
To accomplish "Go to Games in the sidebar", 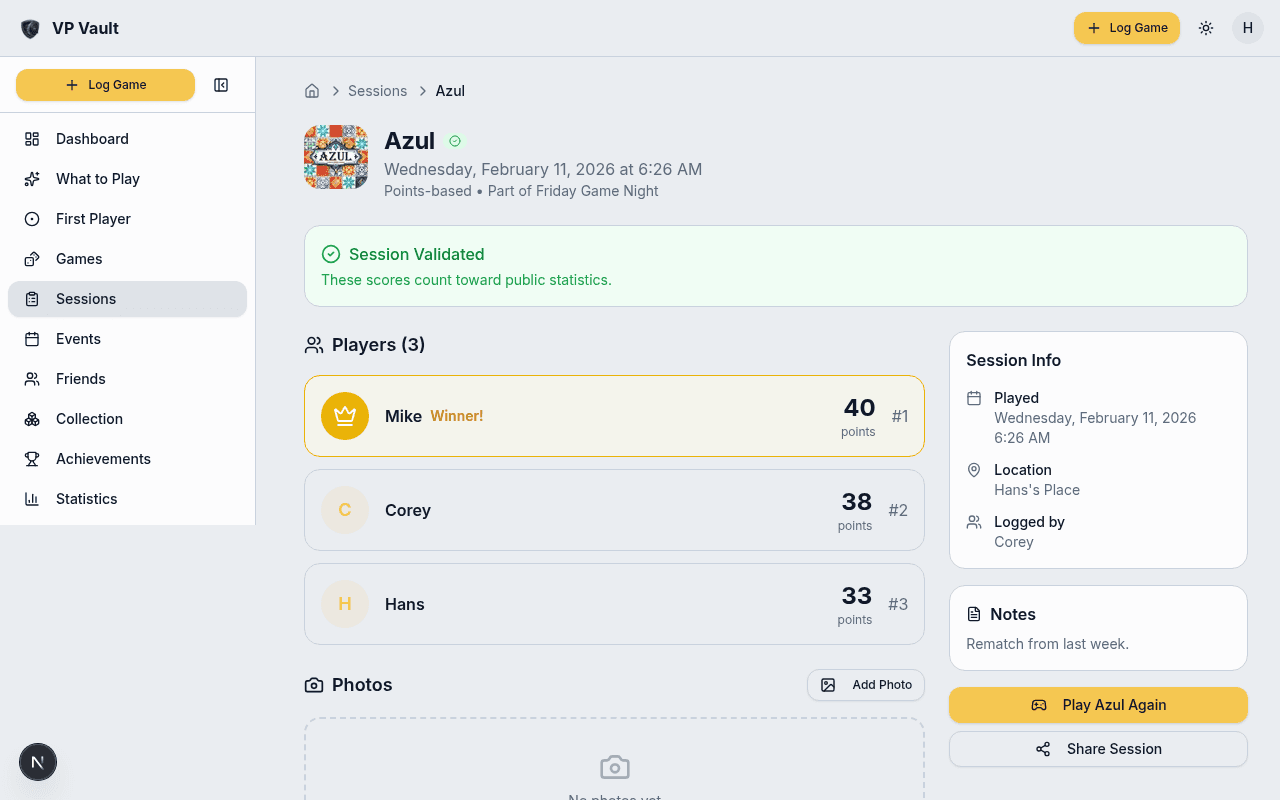I will click(79, 259).
